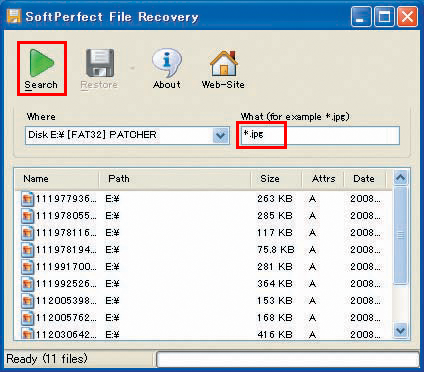Select file name 111978116...

coord(66,233)
